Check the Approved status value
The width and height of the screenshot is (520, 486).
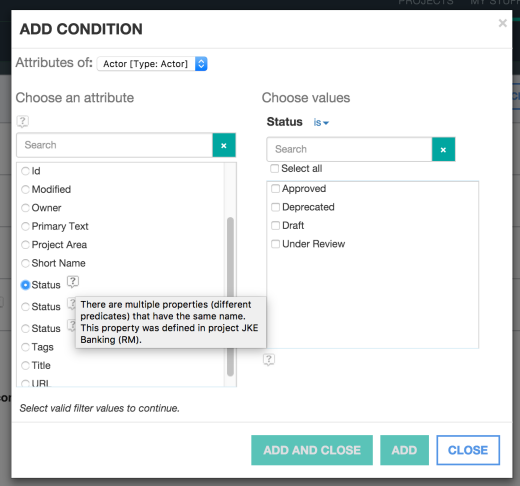pyautogui.click(x=275, y=189)
